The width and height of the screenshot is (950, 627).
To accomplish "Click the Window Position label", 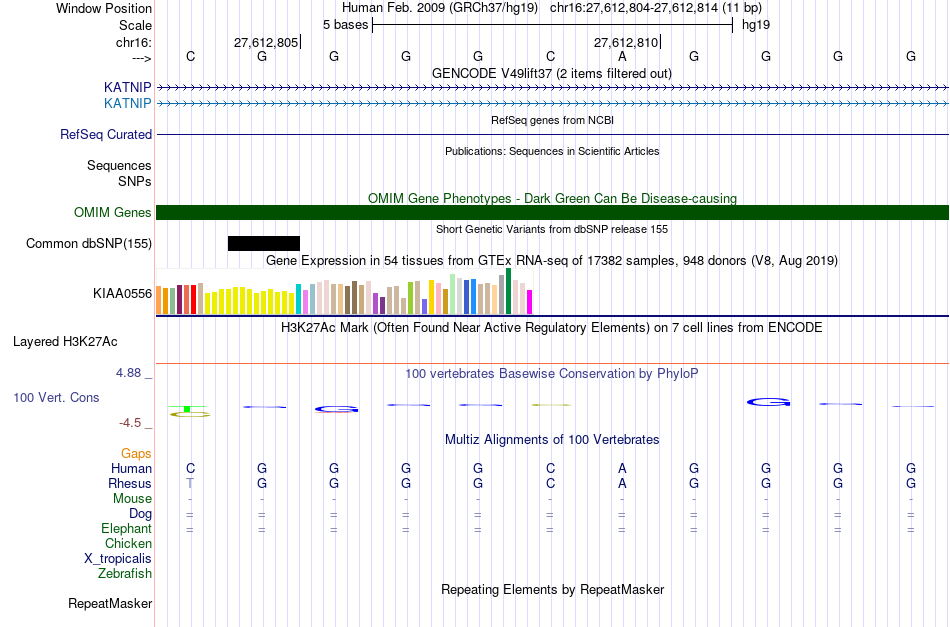I will 104,8.
